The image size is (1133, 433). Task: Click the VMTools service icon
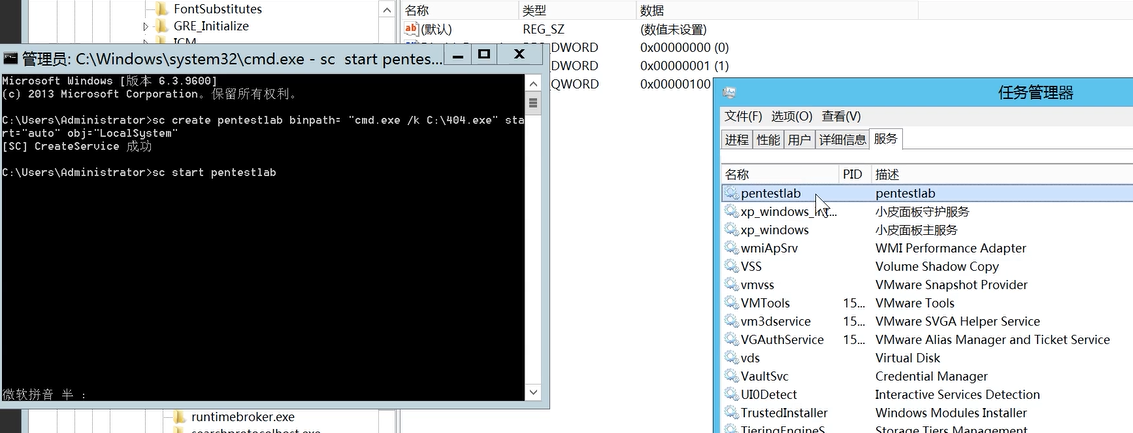[732, 303]
